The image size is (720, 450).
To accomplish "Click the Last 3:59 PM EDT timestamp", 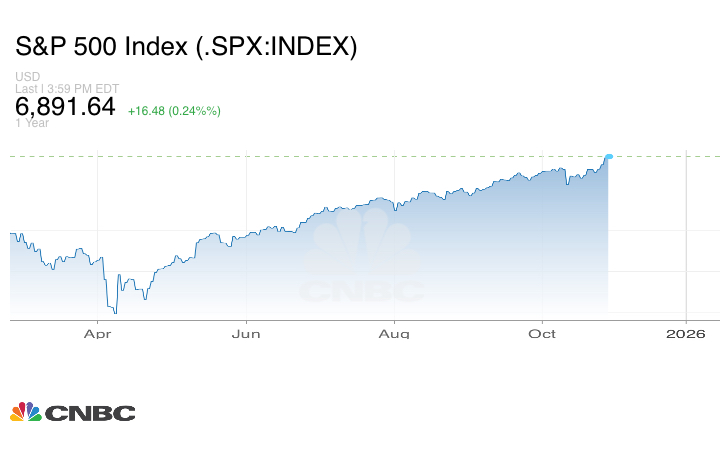I will 67,88.
